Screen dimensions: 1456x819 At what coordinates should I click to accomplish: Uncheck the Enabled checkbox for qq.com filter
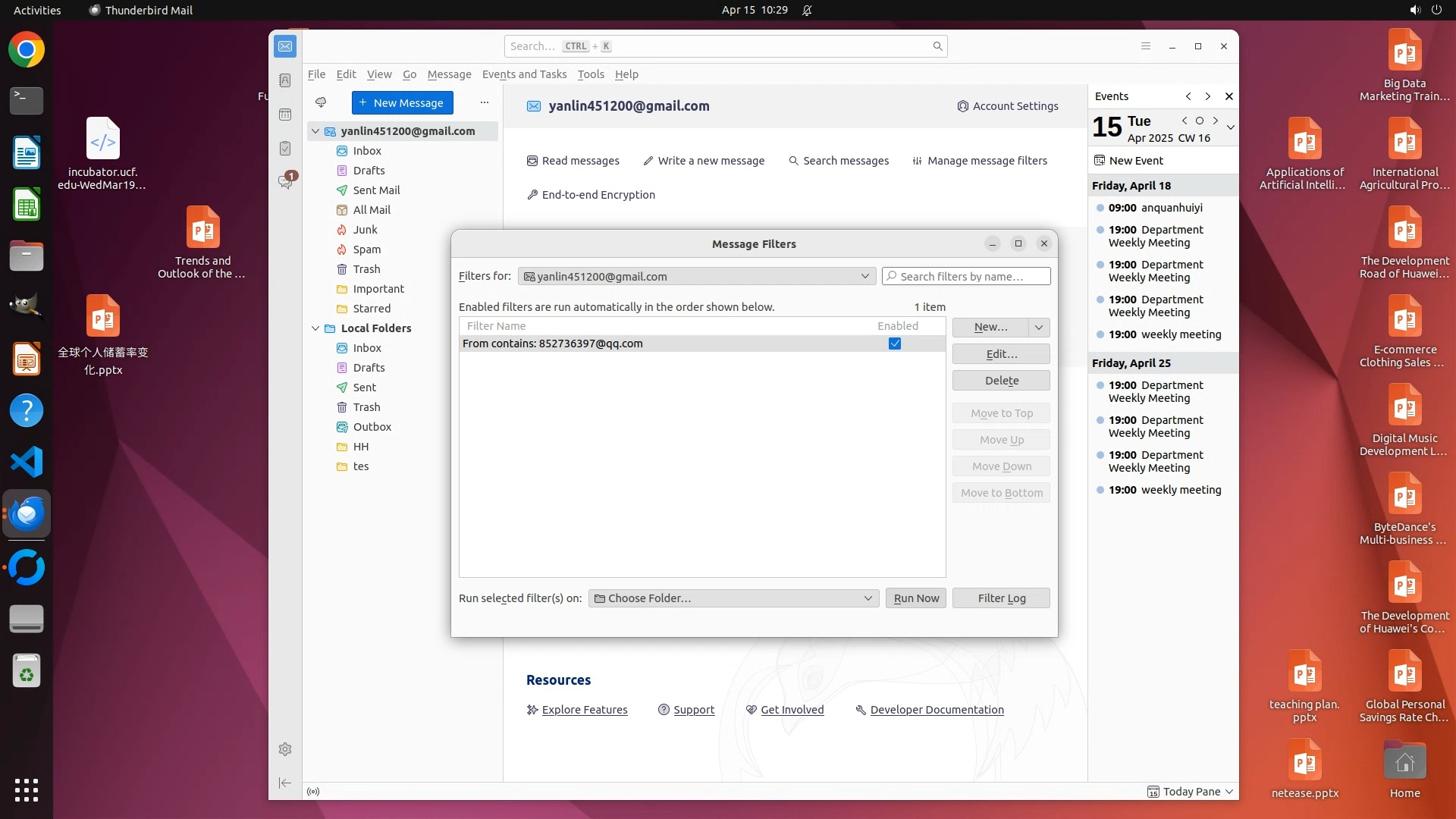coord(895,344)
